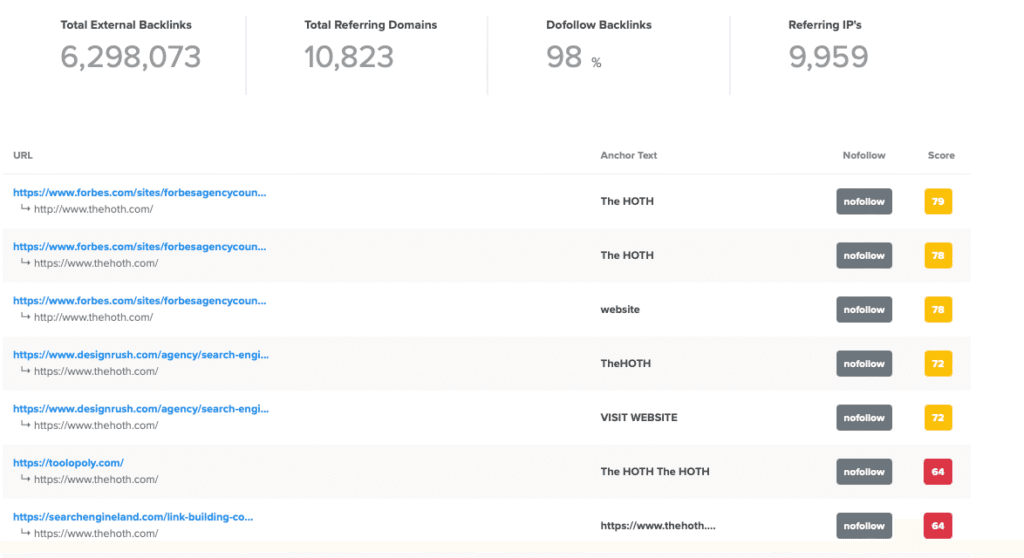Click the nofollow badge in searchengineland.com row
The image size is (1024, 558).
(863, 525)
